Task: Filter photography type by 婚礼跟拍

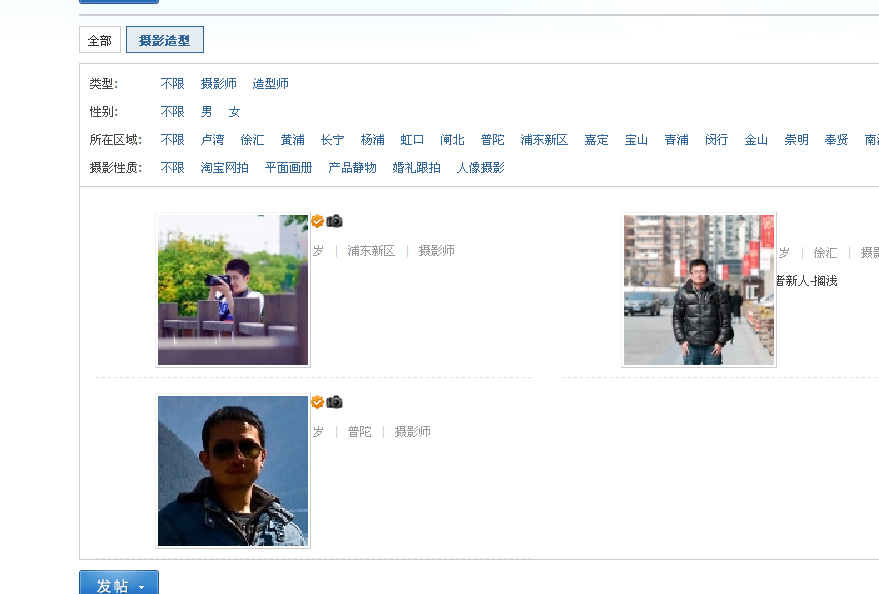Action: (x=417, y=168)
